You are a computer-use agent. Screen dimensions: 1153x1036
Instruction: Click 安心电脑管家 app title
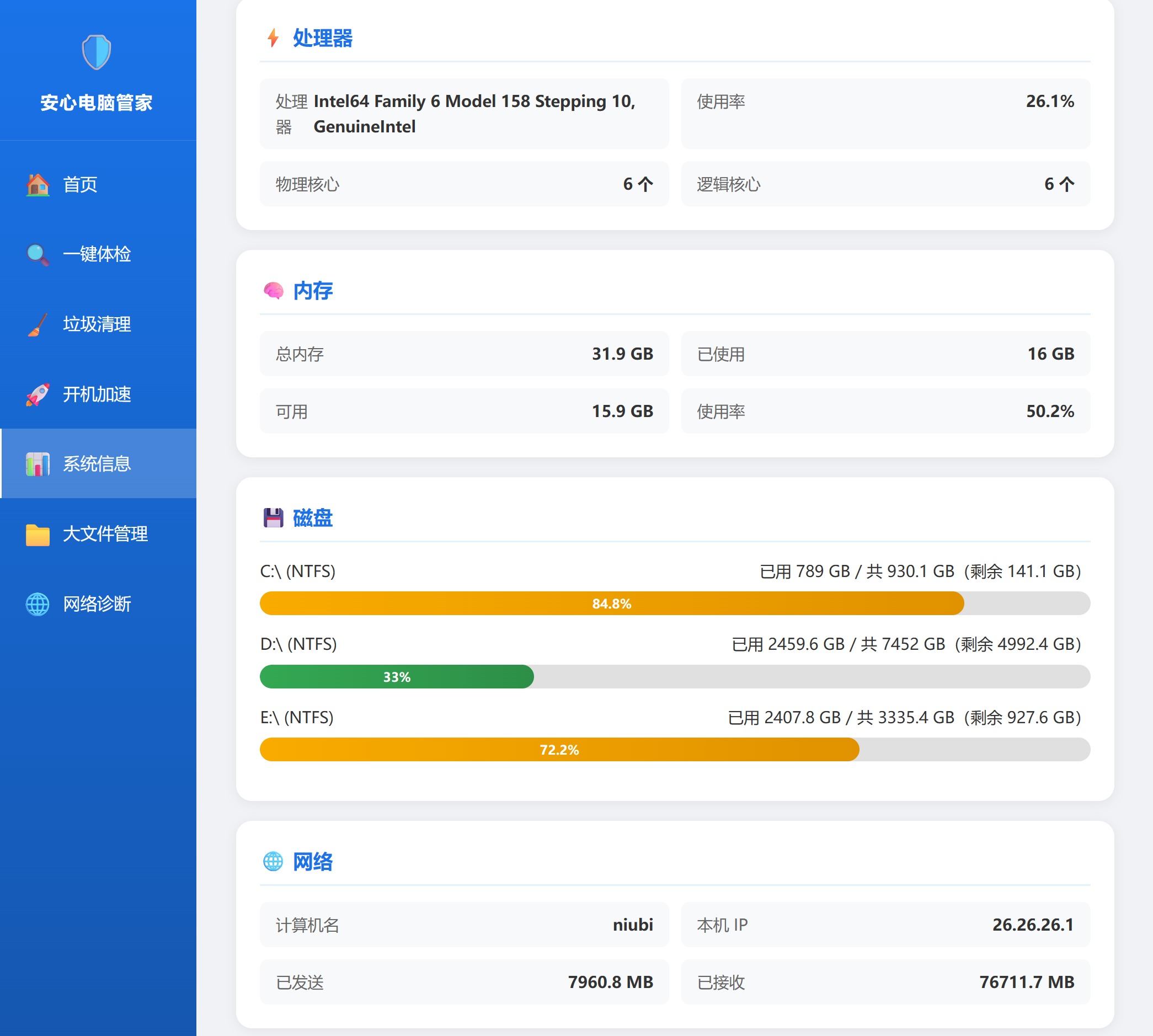coord(96,103)
